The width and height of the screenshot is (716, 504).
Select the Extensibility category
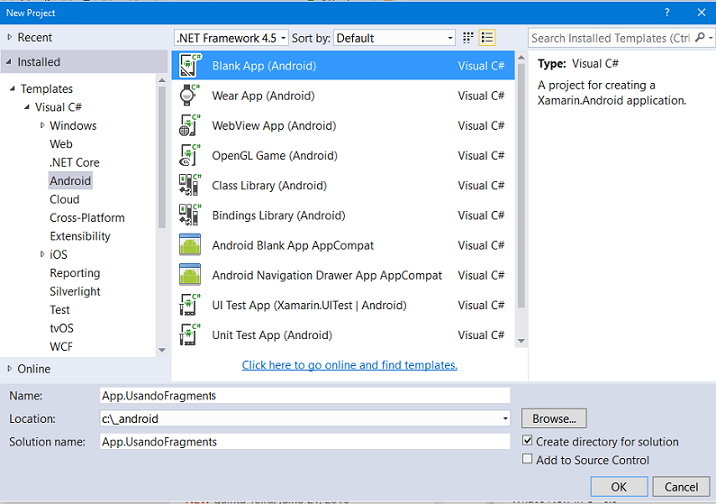(x=80, y=236)
